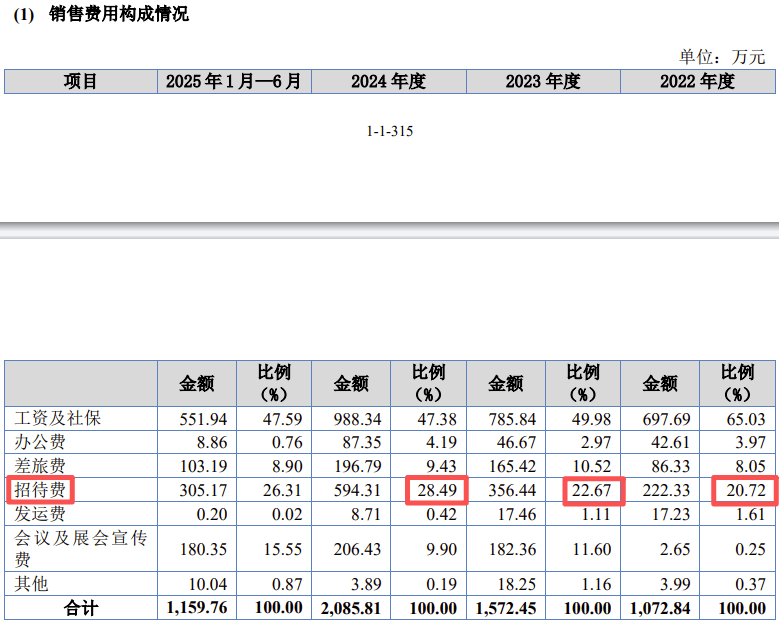Click the 单位：万元 unit label
Image resolution: width=779 pixels, height=625 pixels.
(722, 56)
